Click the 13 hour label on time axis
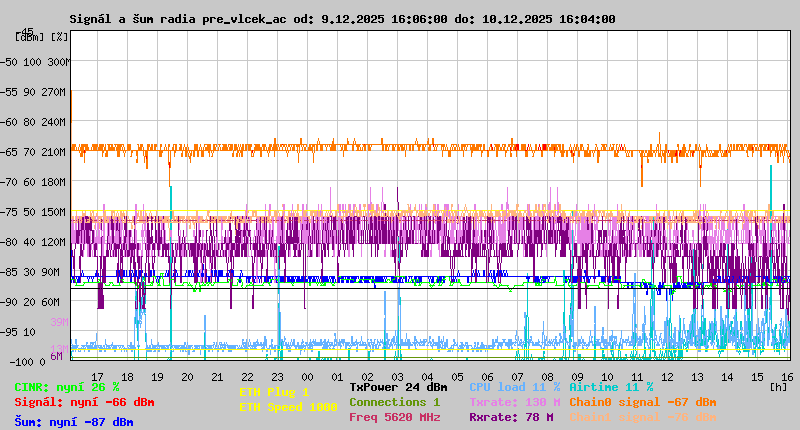 point(697,377)
